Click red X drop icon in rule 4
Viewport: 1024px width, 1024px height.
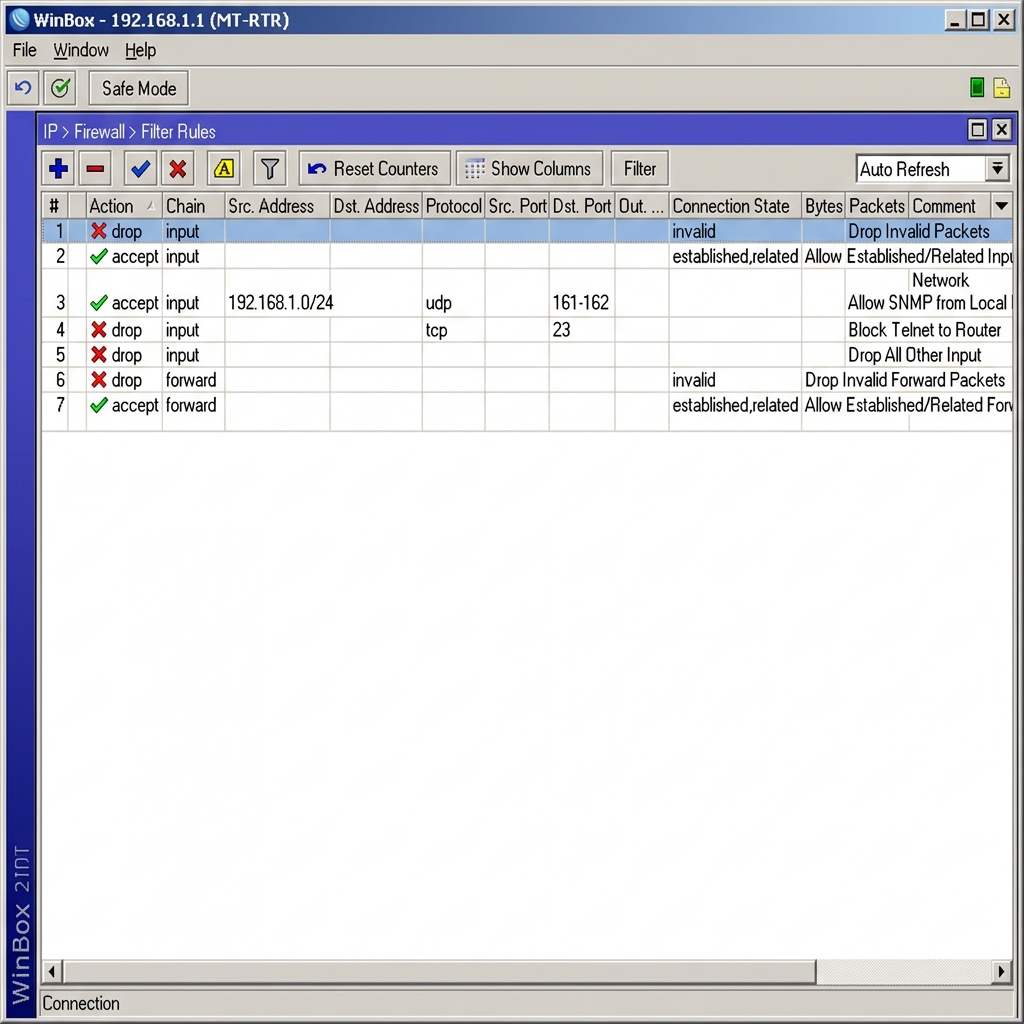[x=99, y=330]
